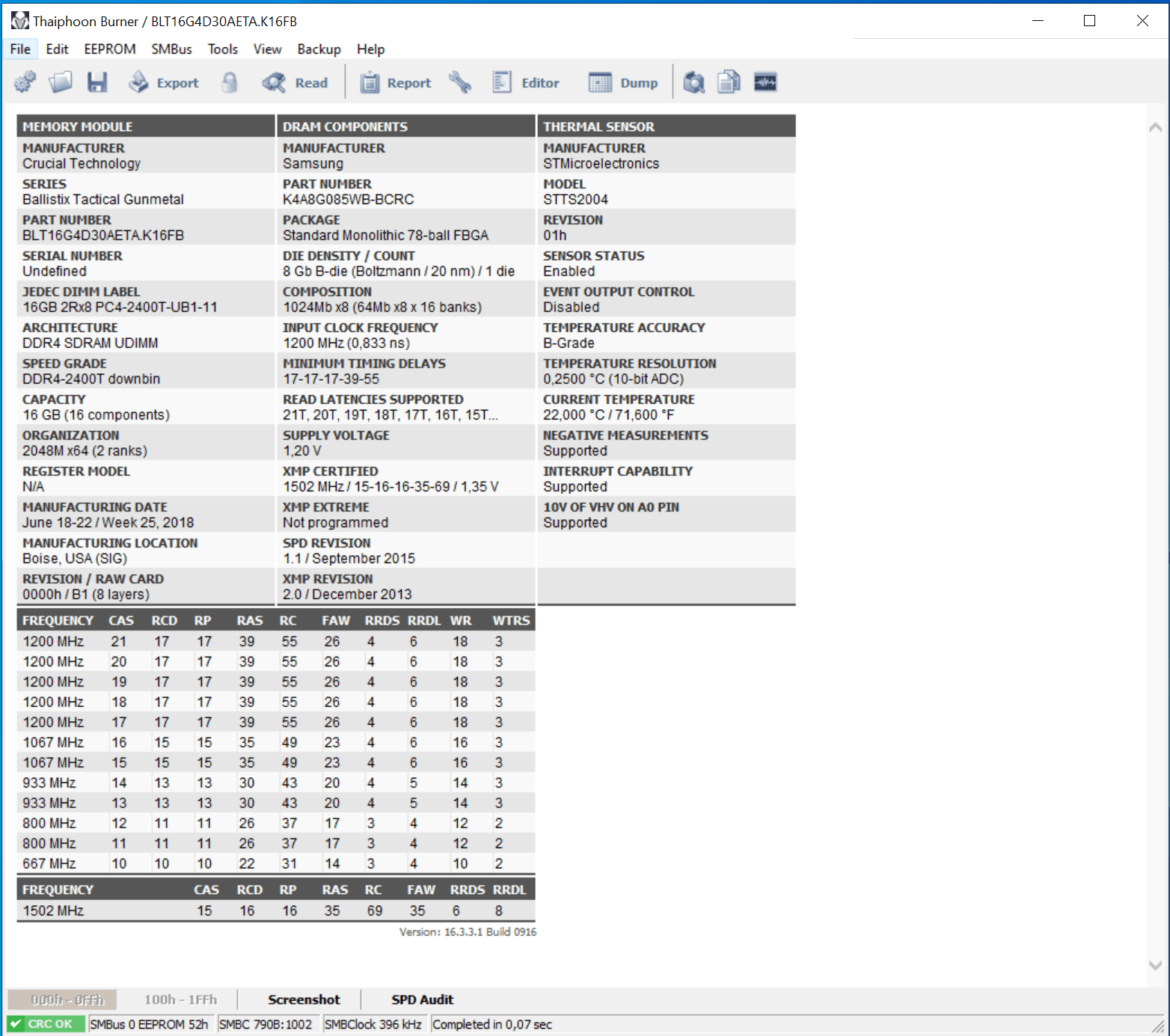Open the Tools menu

pos(223,49)
